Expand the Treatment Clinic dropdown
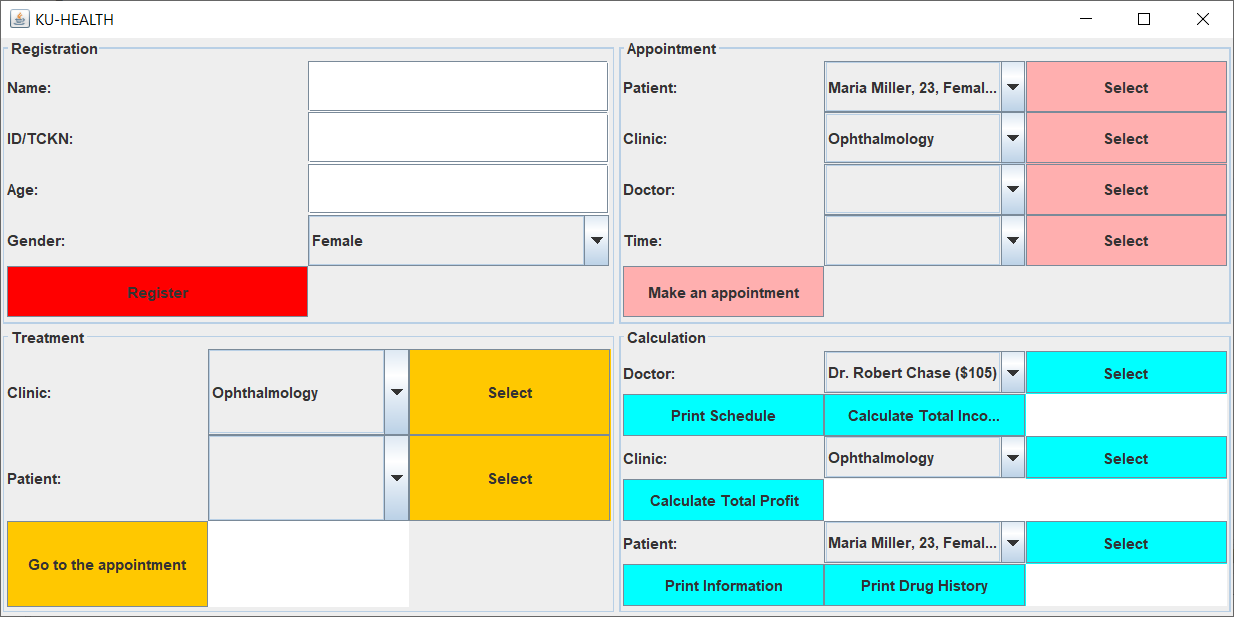Screen dimensions: 1234x617 point(308,392)
